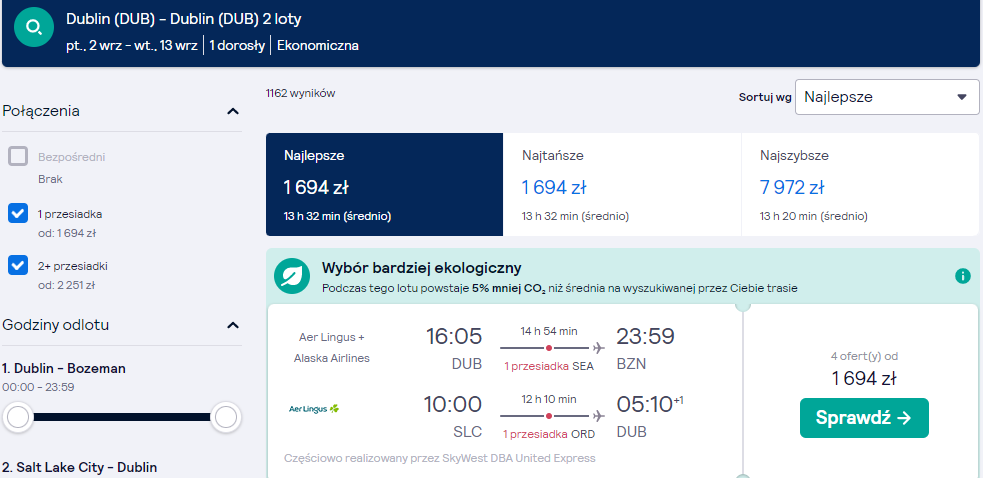
Task: Collapse the Połączenia filter section
Action: [233, 112]
